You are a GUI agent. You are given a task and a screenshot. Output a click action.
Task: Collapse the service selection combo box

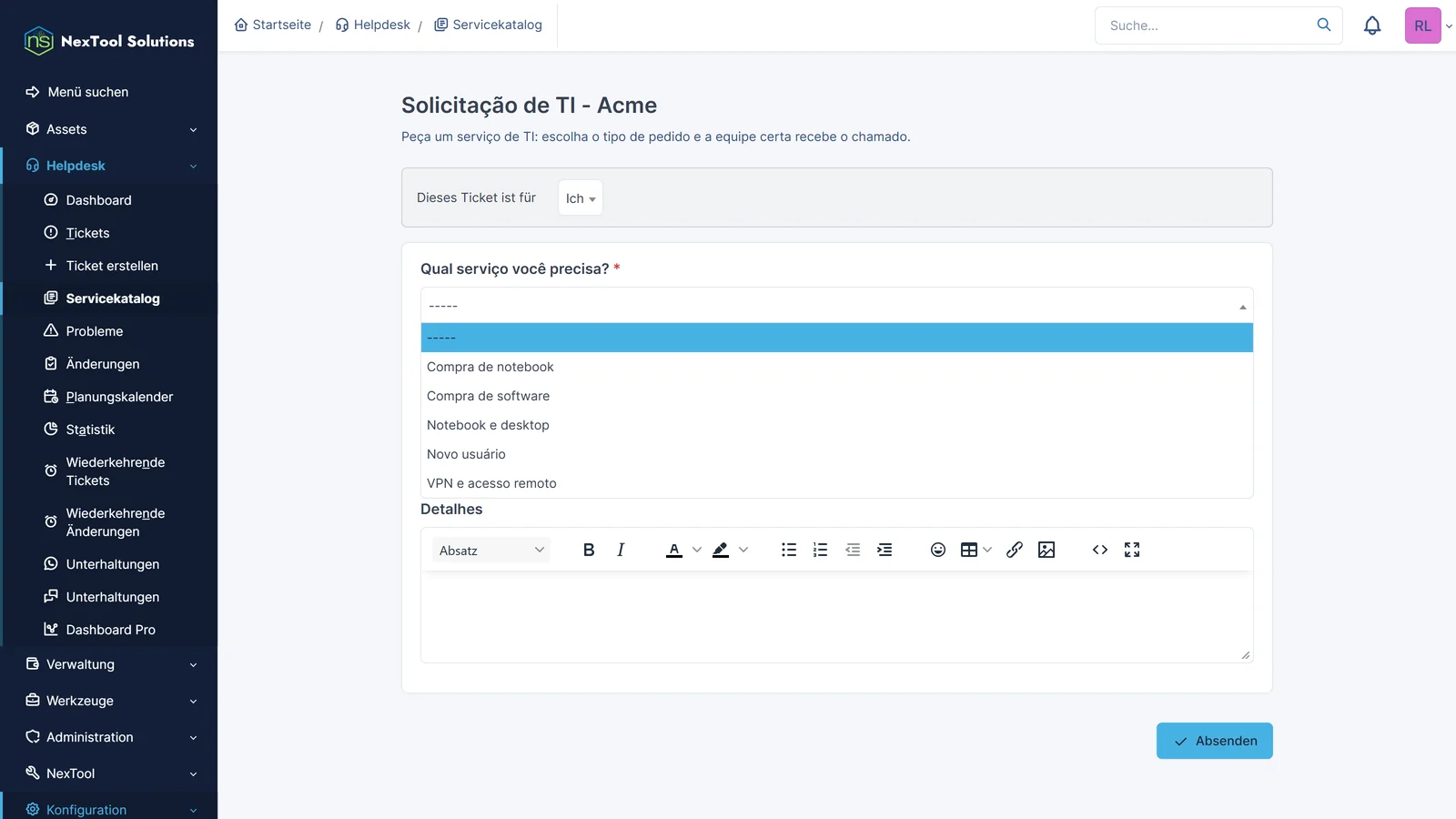(x=837, y=306)
